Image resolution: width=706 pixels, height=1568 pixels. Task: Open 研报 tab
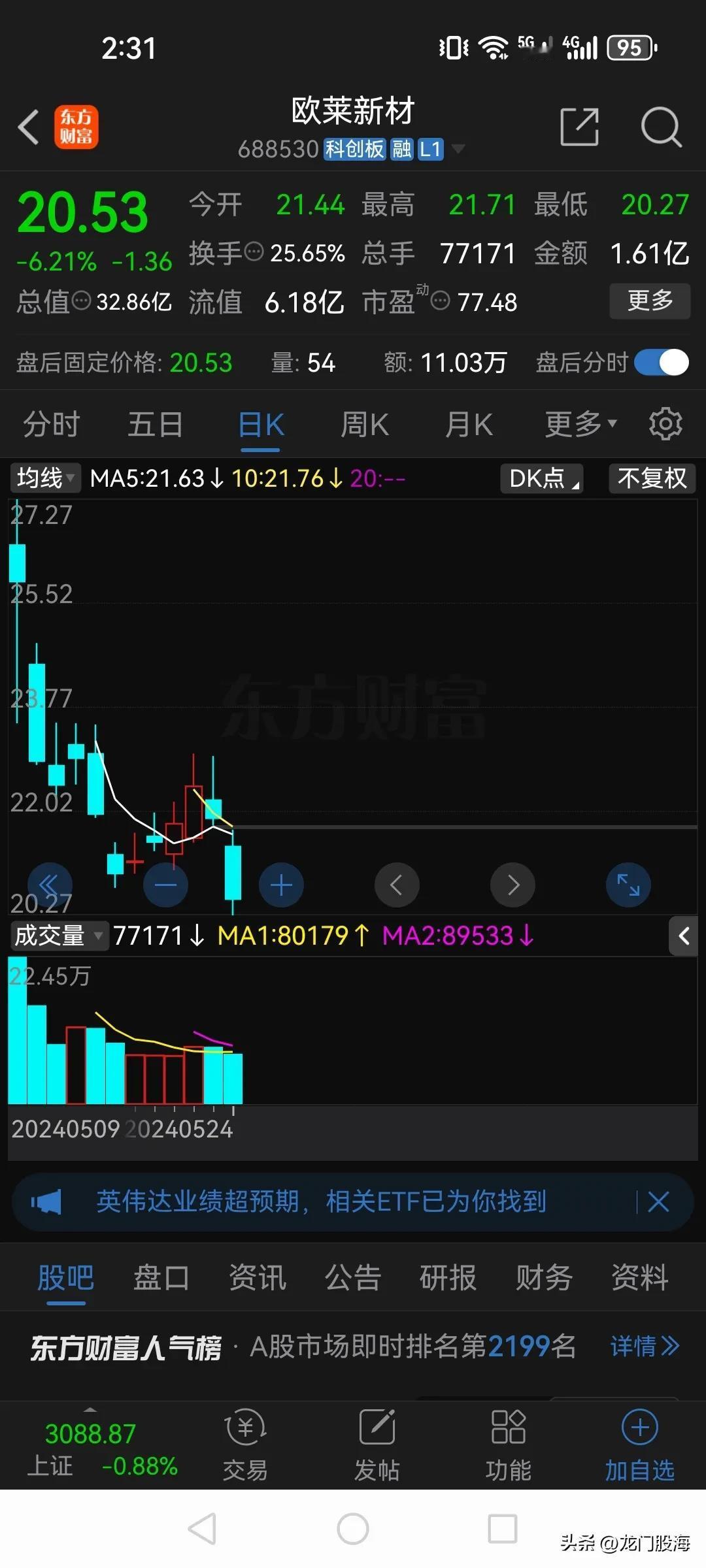pyautogui.click(x=448, y=1277)
